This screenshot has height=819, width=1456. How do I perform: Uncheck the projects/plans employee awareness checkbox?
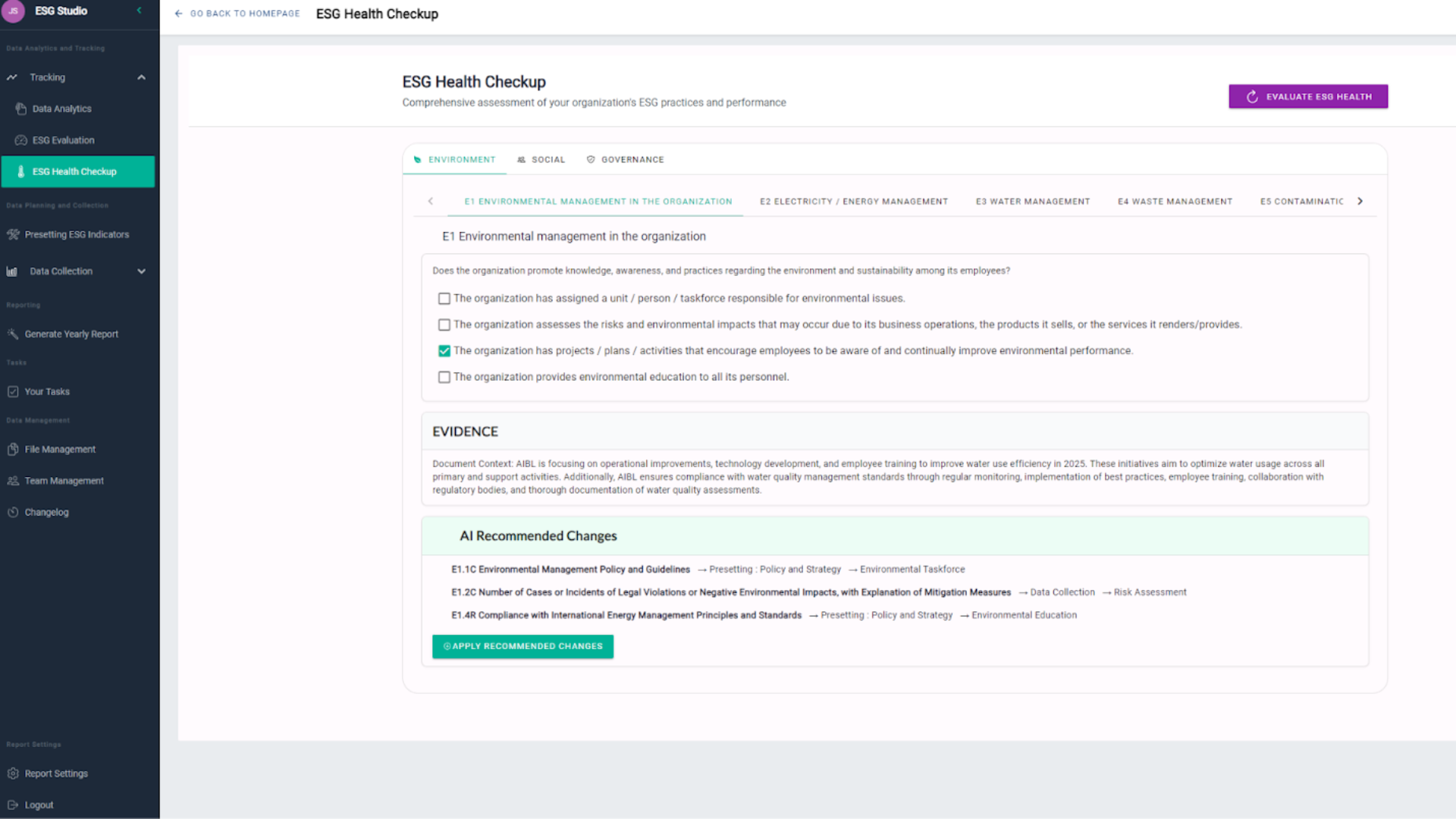click(444, 351)
